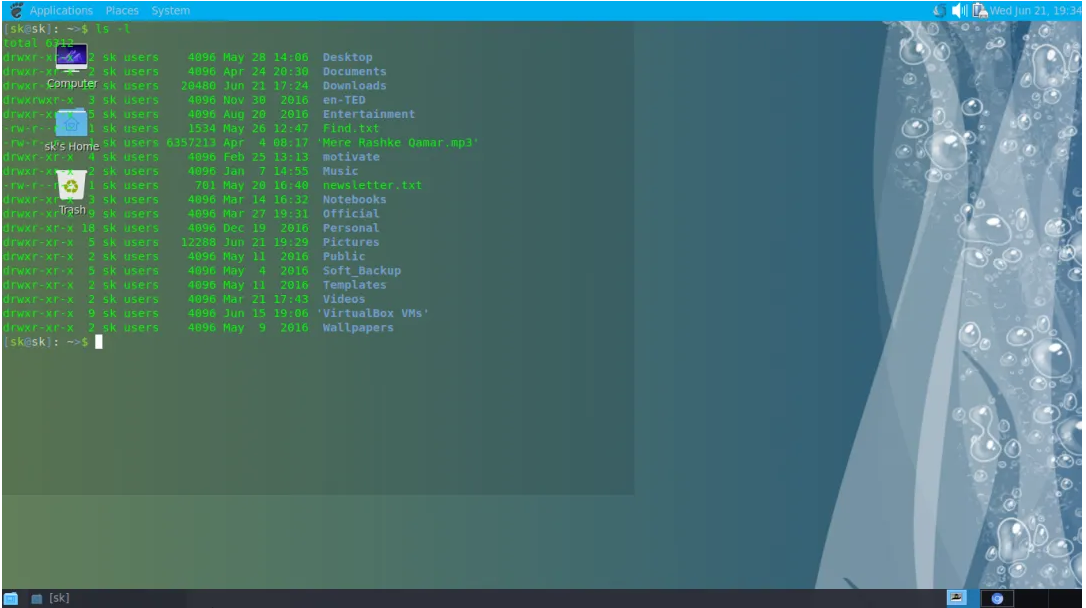The image size is (1086, 608).
Task: Click the Show Desktop icon on bottom panel
Action: pyautogui.click(x=11, y=598)
